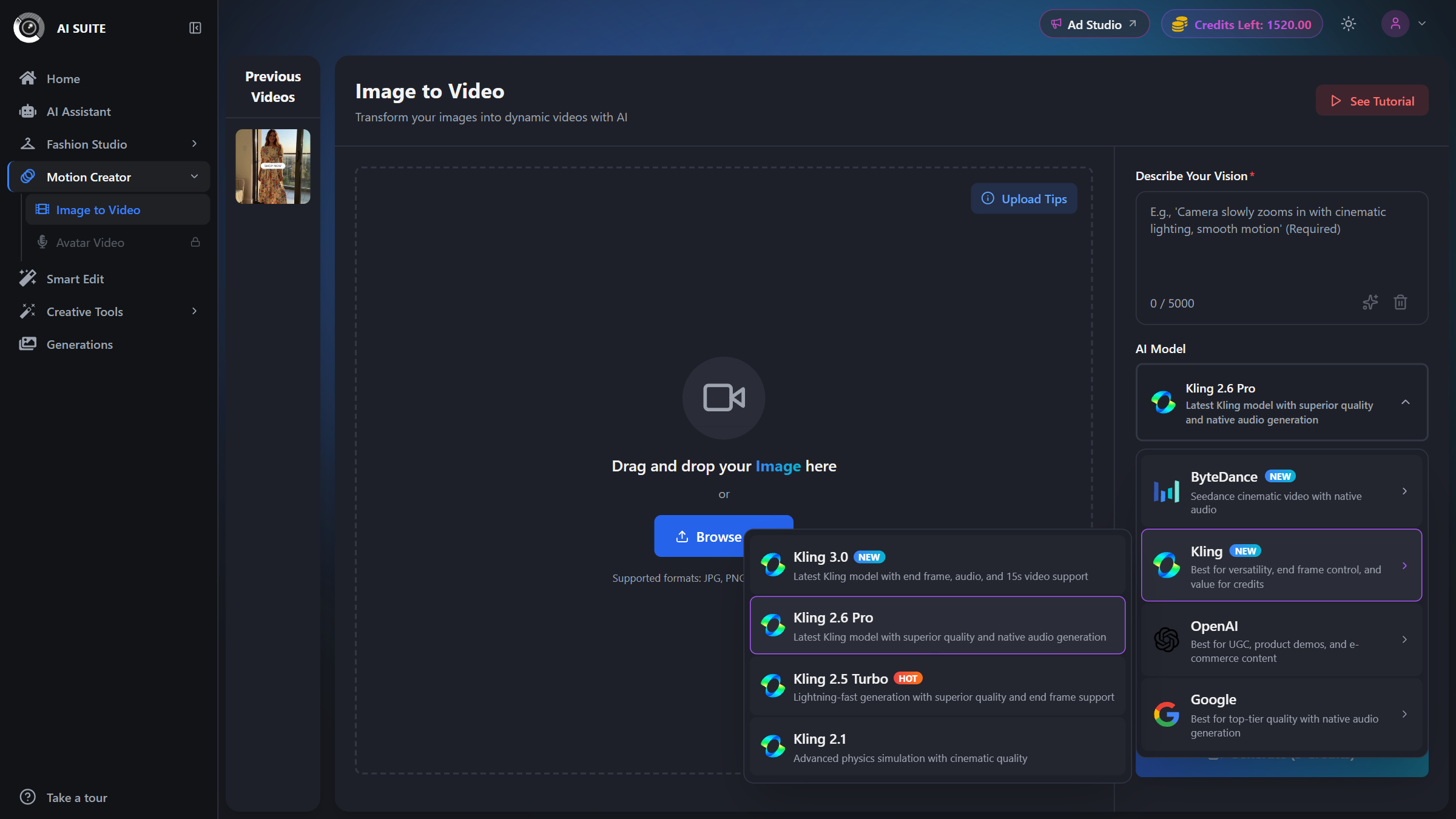Click the Kling 2.1 model logo icon
Image resolution: width=1456 pixels, height=819 pixels.
pos(773,746)
